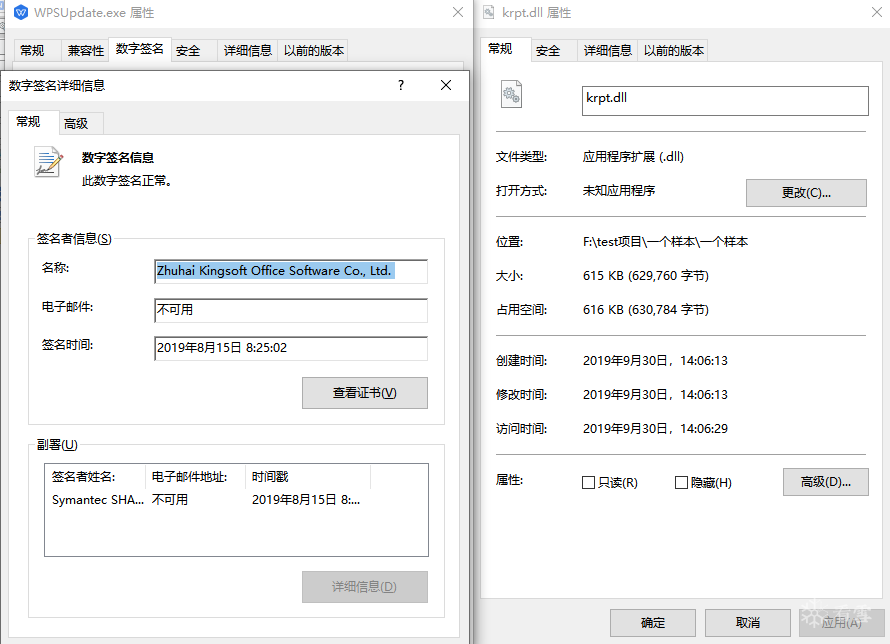Click the 应用(A) button
The height and width of the screenshot is (644, 890).
point(842,622)
